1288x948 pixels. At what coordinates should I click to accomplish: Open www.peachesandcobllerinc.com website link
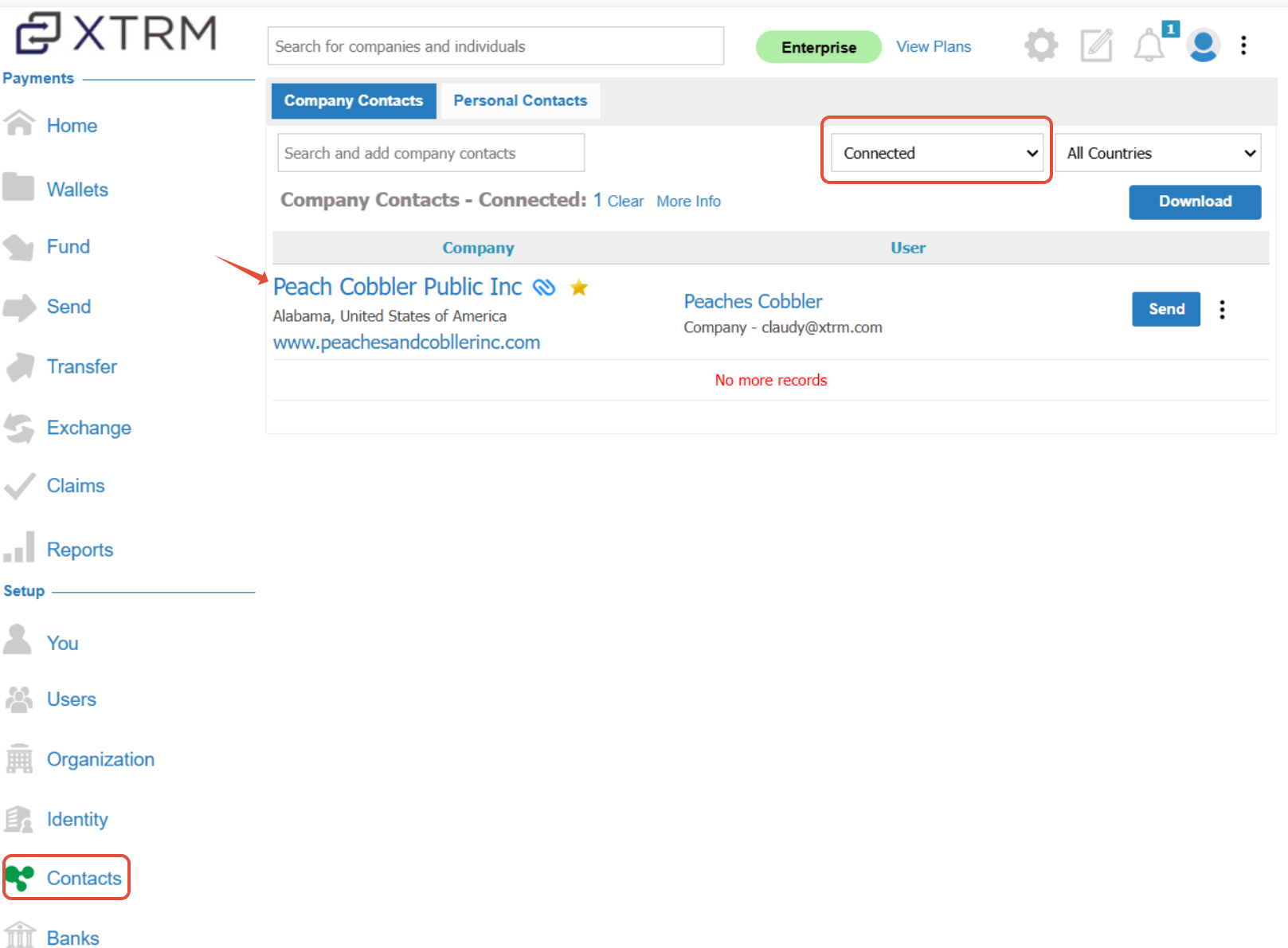pyautogui.click(x=406, y=343)
